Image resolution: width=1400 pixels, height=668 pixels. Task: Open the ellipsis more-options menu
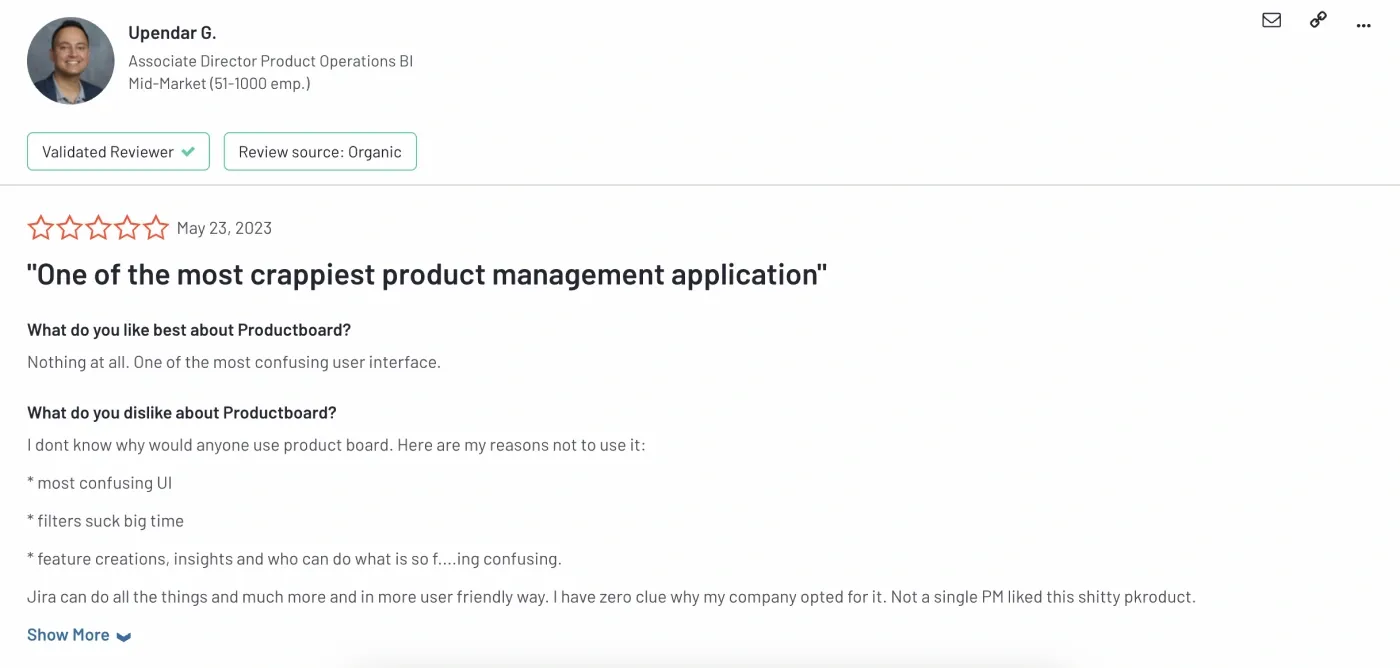pos(1363,24)
